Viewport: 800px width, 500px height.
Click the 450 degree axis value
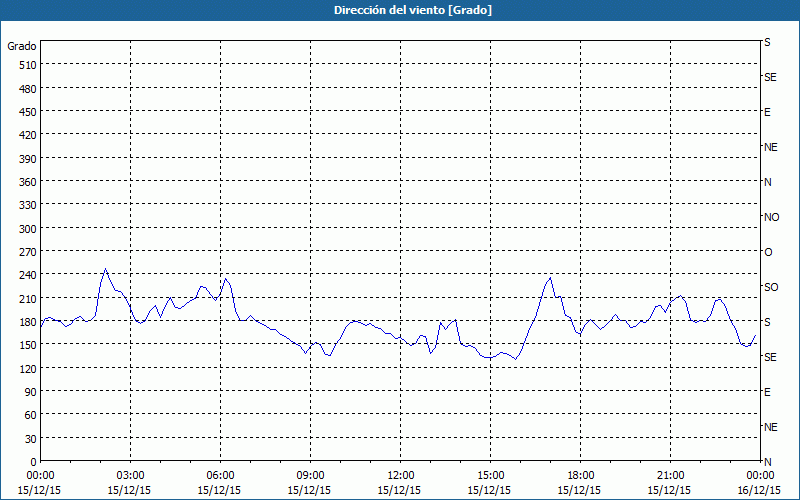[29, 112]
